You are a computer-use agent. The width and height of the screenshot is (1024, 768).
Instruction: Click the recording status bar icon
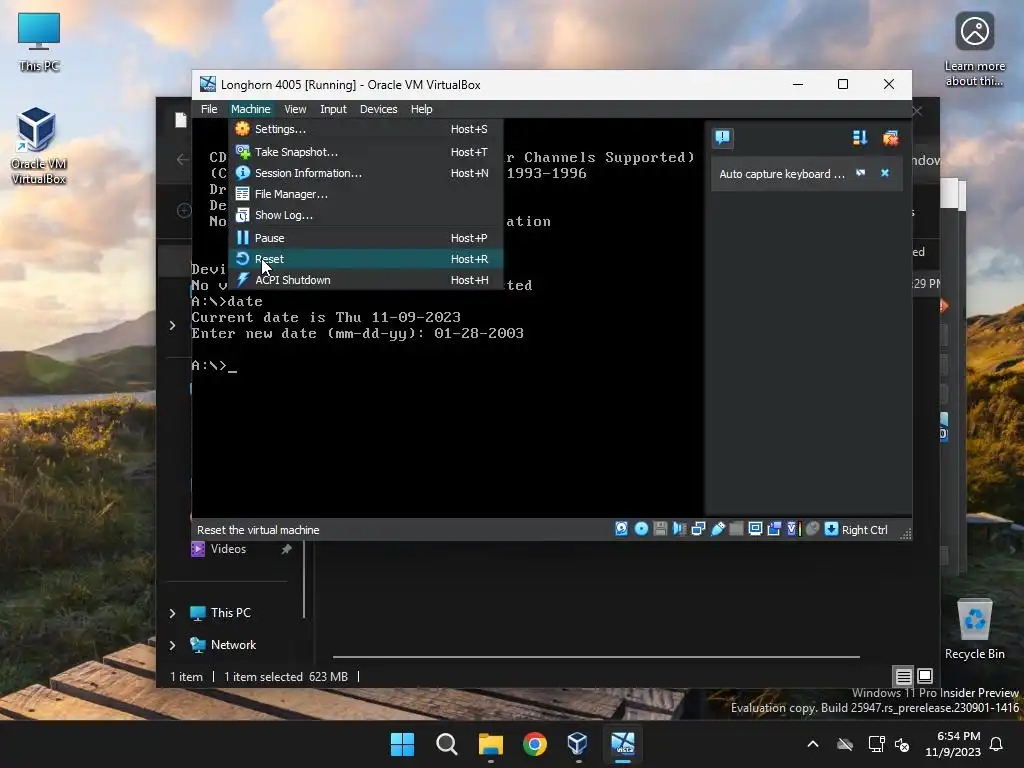(x=774, y=529)
